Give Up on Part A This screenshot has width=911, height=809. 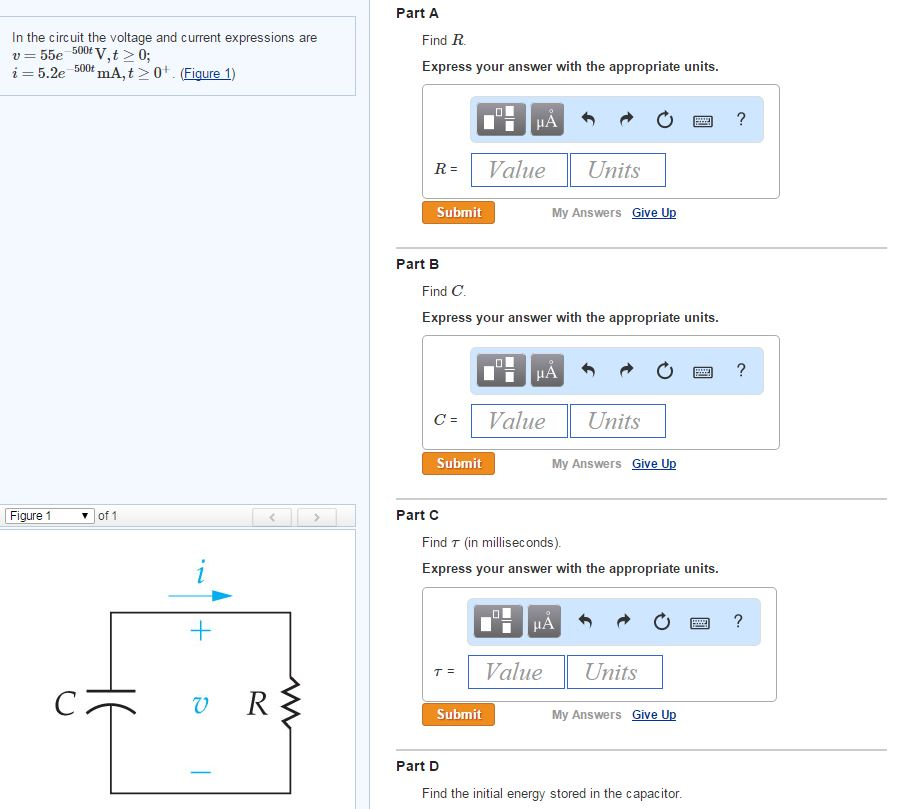tap(654, 212)
